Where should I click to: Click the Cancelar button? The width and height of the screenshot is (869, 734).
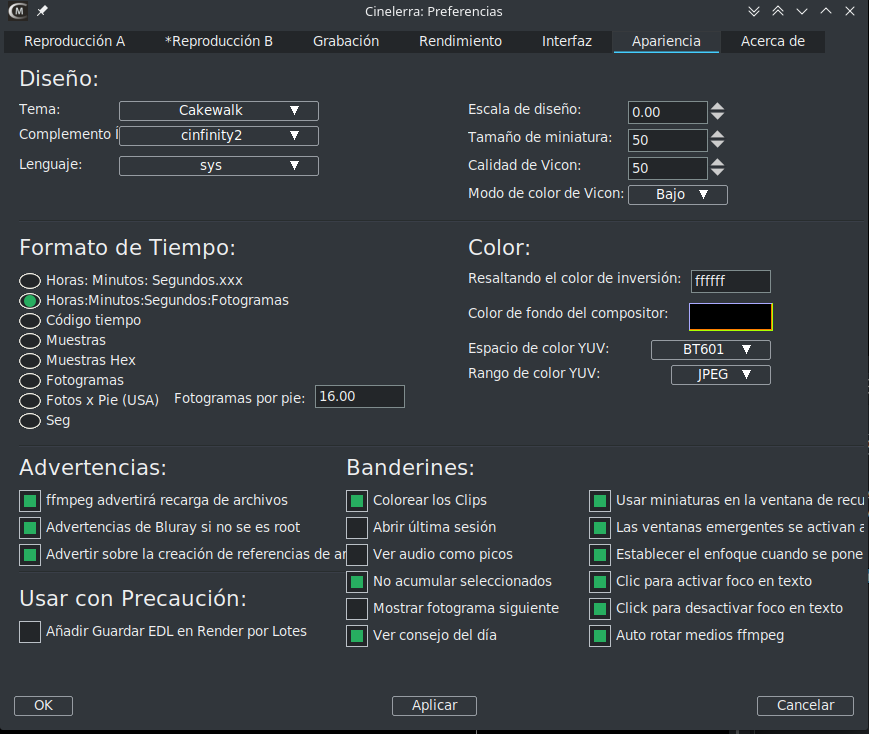tap(804, 705)
